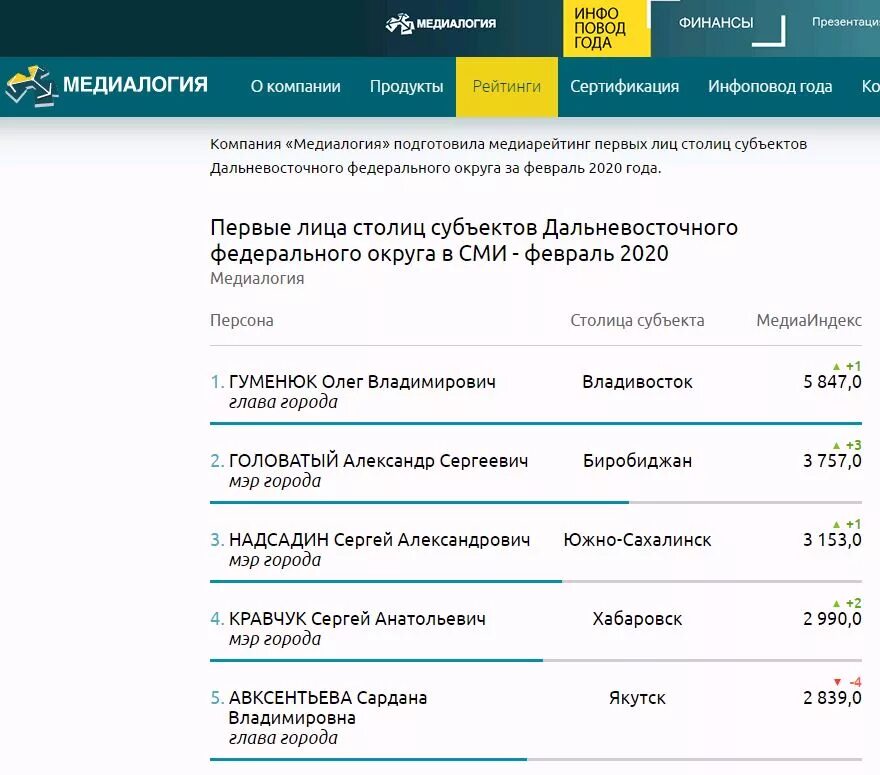Image resolution: width=880 pixels, height=775 pixels.
Task: Click the Биробиджан city cell
Action: pos(637,461)
